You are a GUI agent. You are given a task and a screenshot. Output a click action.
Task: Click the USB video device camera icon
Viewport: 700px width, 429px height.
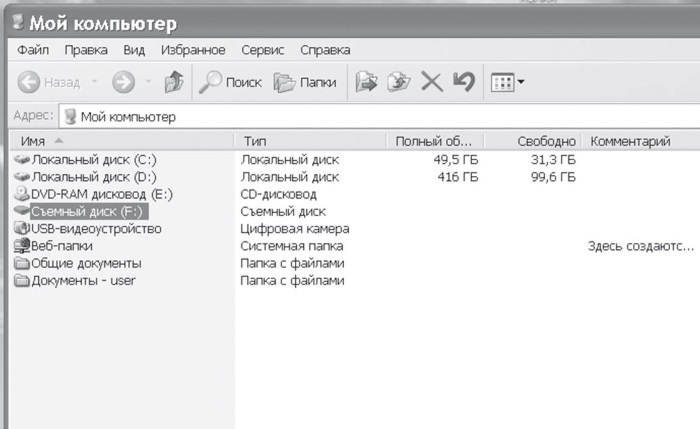click(x=21, y=228)
